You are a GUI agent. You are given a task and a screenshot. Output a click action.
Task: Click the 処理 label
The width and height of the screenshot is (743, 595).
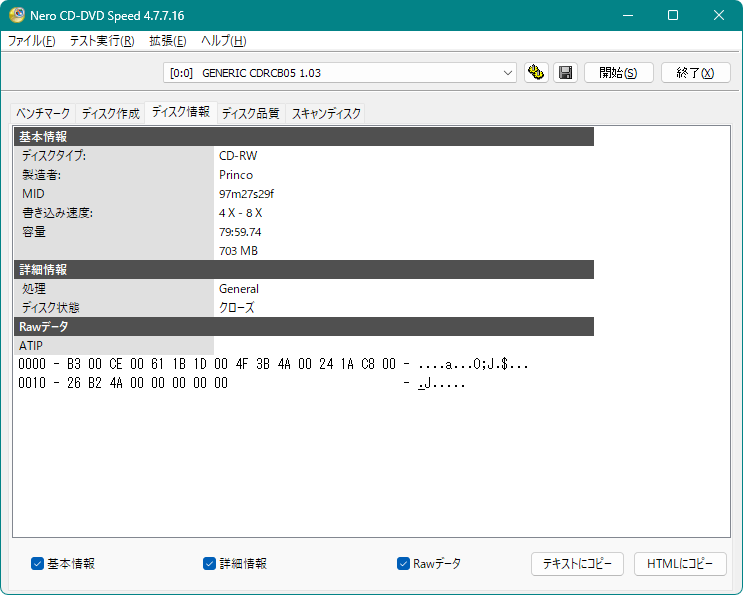[34, 288]
